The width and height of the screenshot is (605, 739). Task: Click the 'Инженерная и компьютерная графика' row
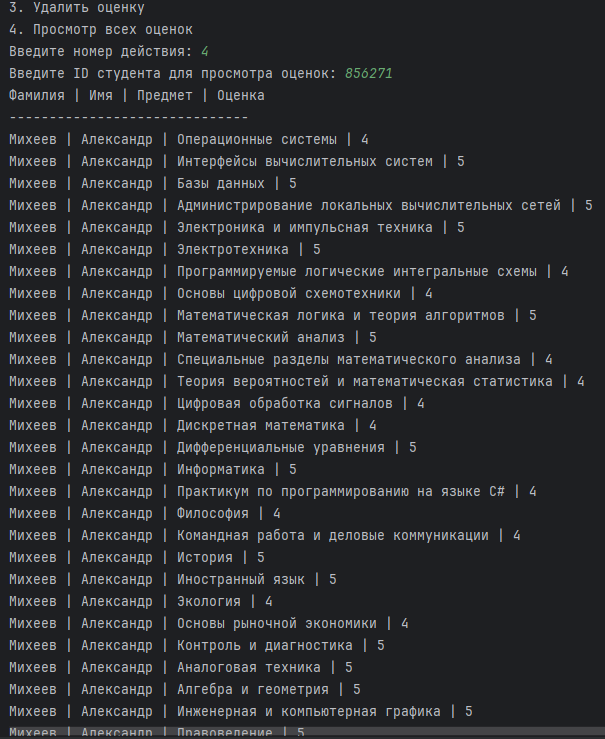pos(241,712)
